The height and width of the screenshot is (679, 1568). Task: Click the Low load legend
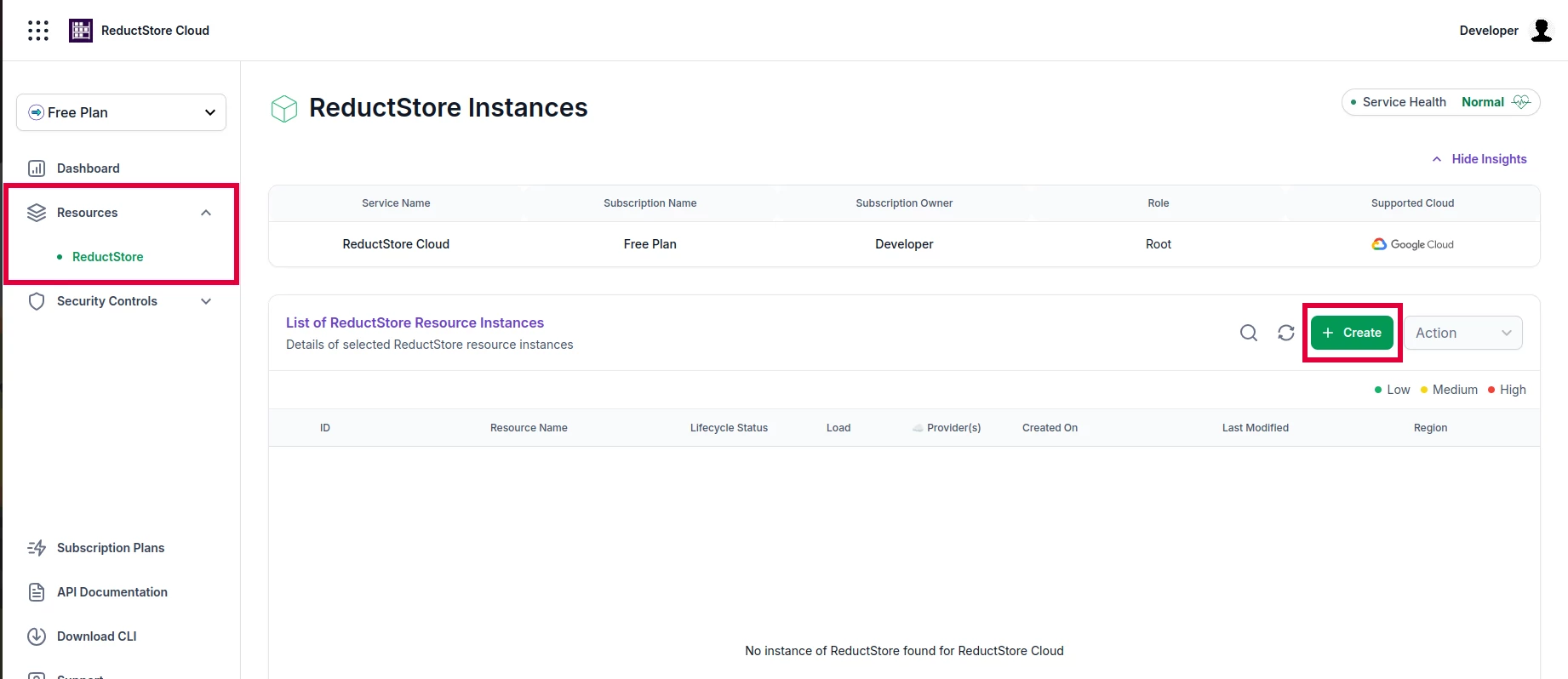click(1393, 390)
